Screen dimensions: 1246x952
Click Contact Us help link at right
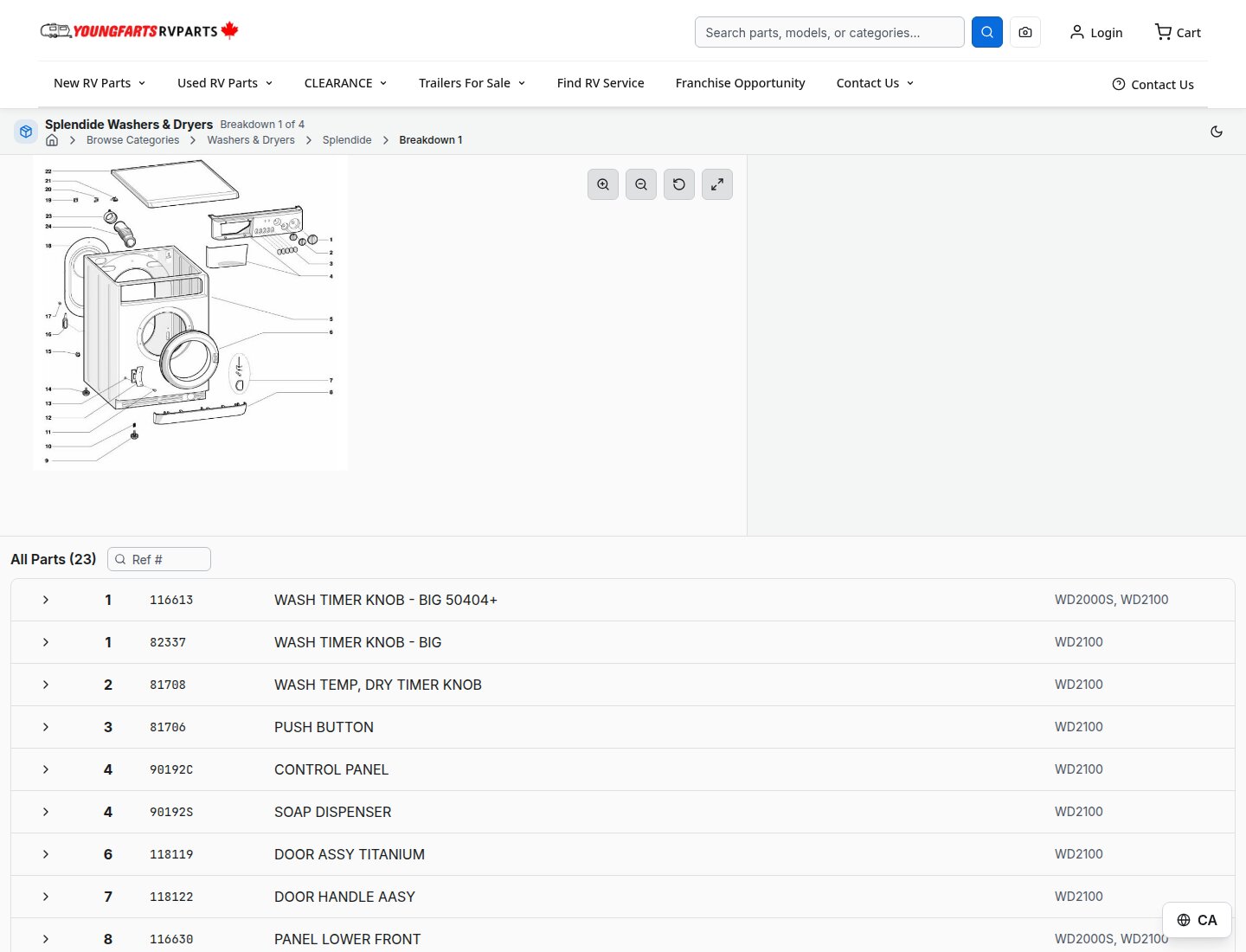click(1153, 84)
